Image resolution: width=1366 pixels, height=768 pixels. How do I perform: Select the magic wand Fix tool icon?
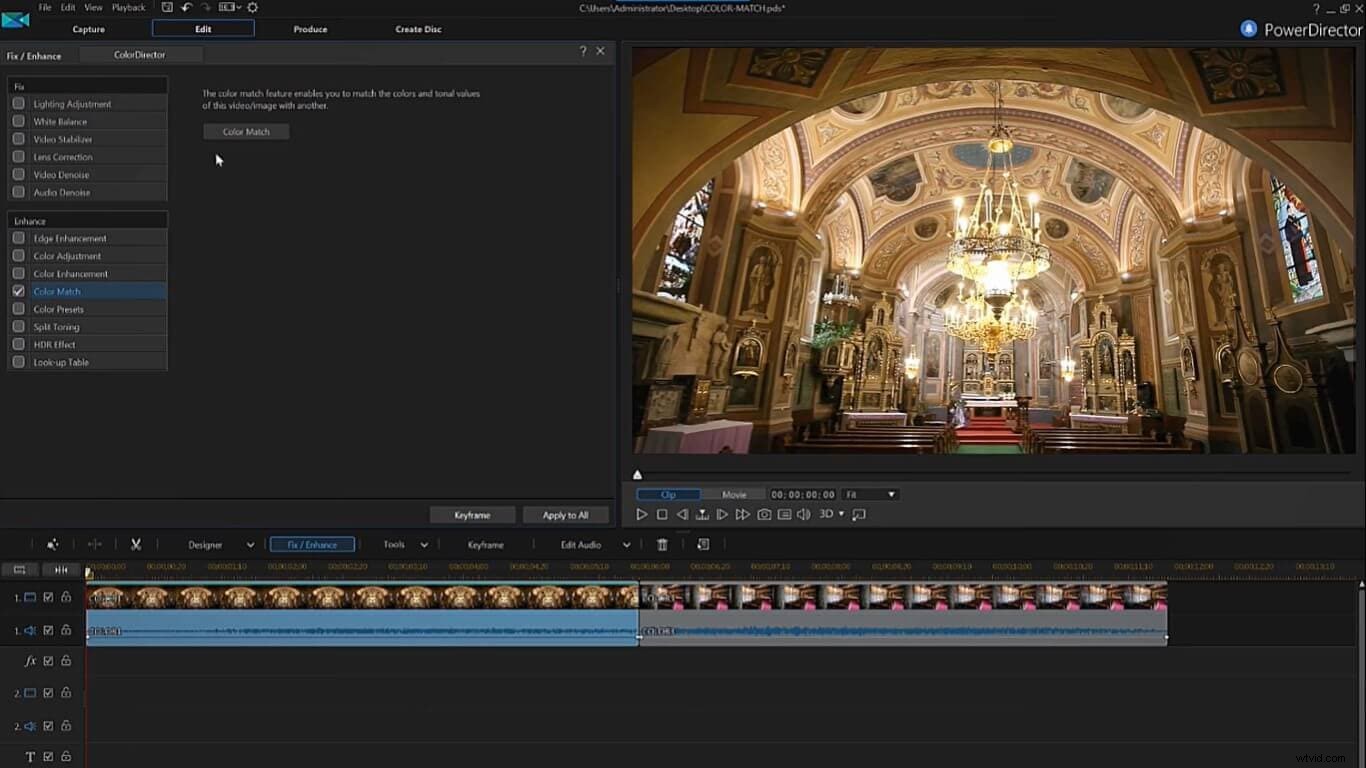pos(53,543)
